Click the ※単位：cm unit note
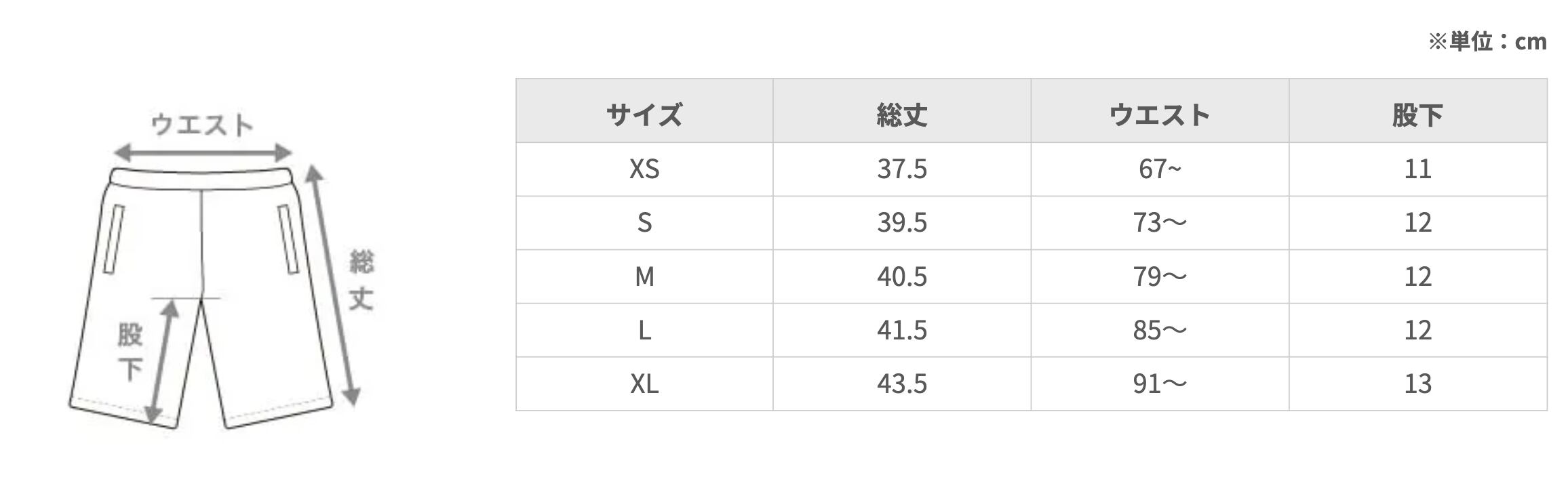 (x=1487, y=42)
